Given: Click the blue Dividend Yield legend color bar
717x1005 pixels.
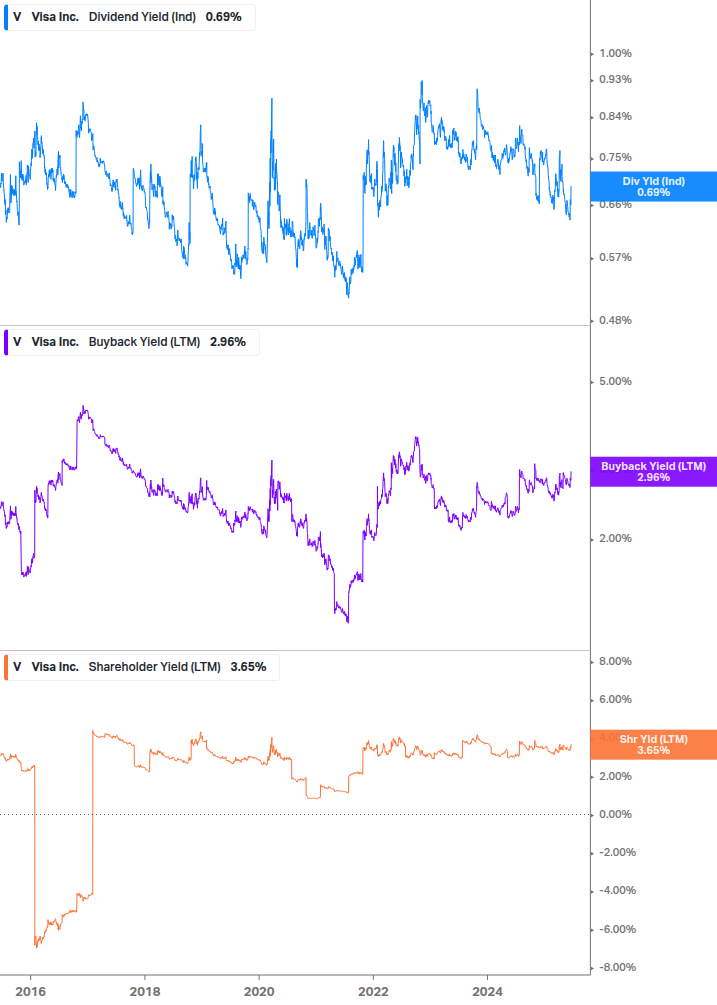Looking at the screenshot, I should [6, 17].
